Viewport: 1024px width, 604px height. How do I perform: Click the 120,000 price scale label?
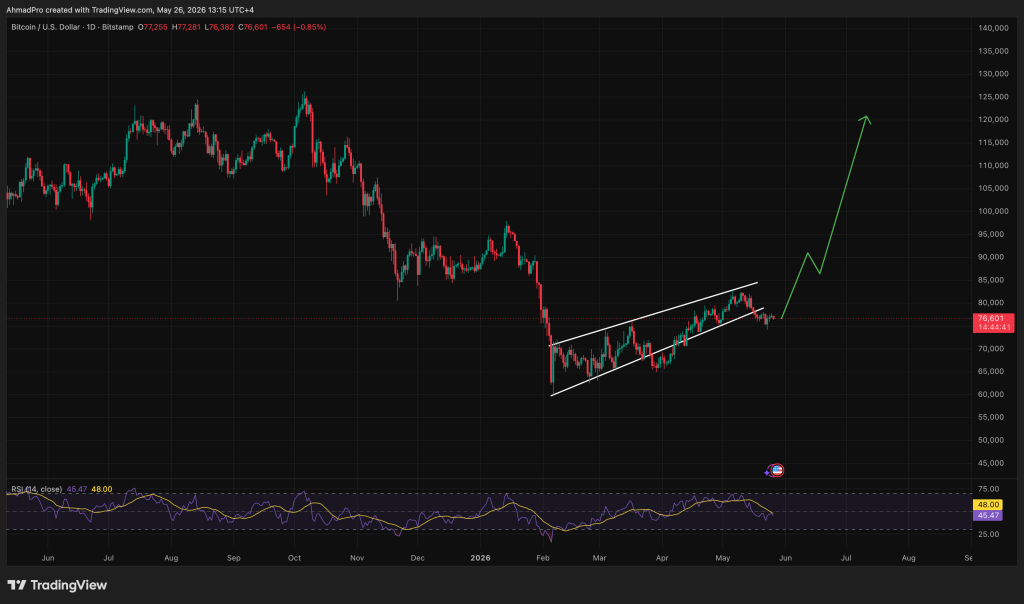[993, 119]
